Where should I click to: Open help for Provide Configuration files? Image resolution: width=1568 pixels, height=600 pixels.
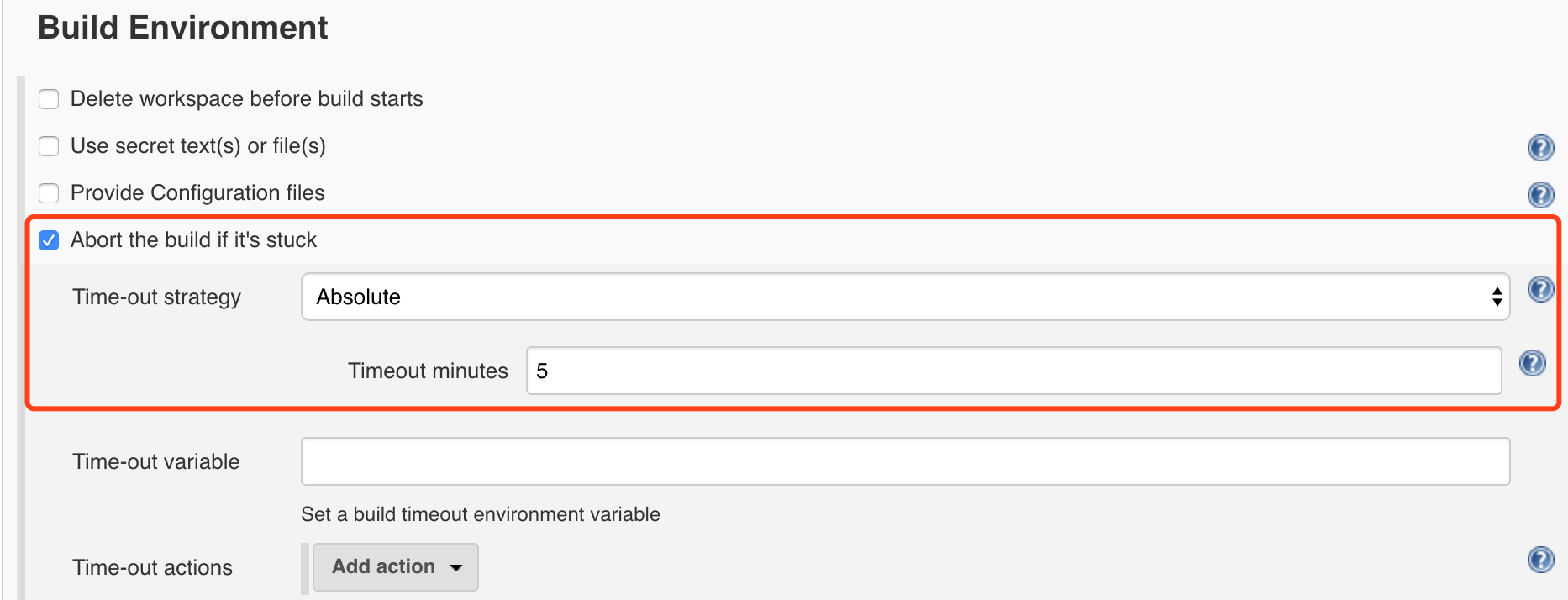point(1540,195)
